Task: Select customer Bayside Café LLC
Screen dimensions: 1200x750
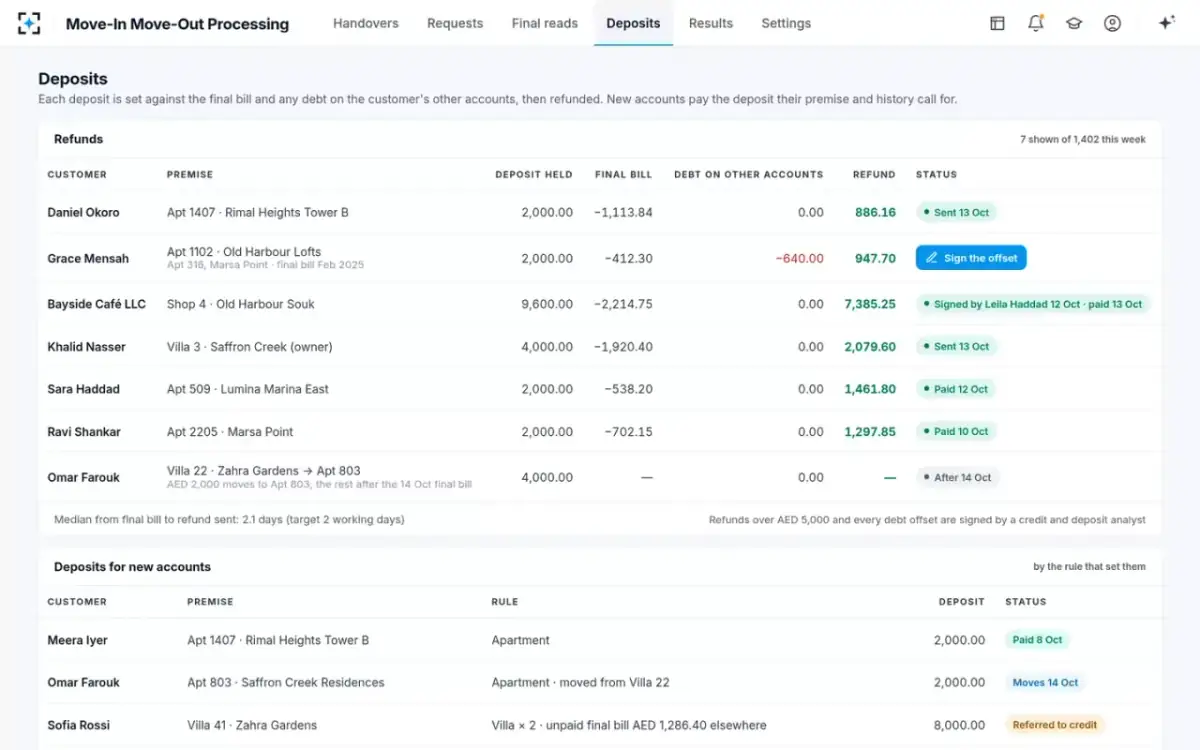Action: click(96, 304)
